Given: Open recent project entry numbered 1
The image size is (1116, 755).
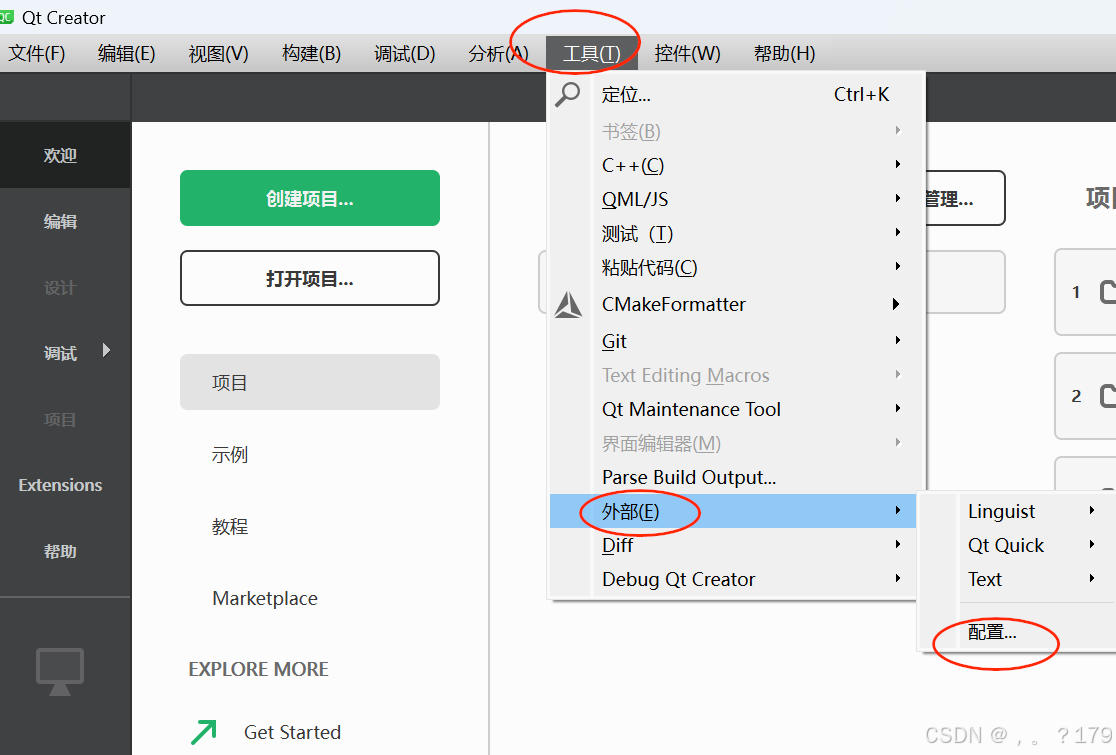Looking at the screenshot, I should pos(1085,292).
